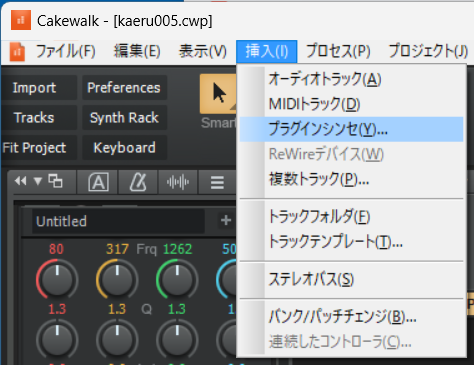Click the Frq label in EQ

(x=146, y=249)
